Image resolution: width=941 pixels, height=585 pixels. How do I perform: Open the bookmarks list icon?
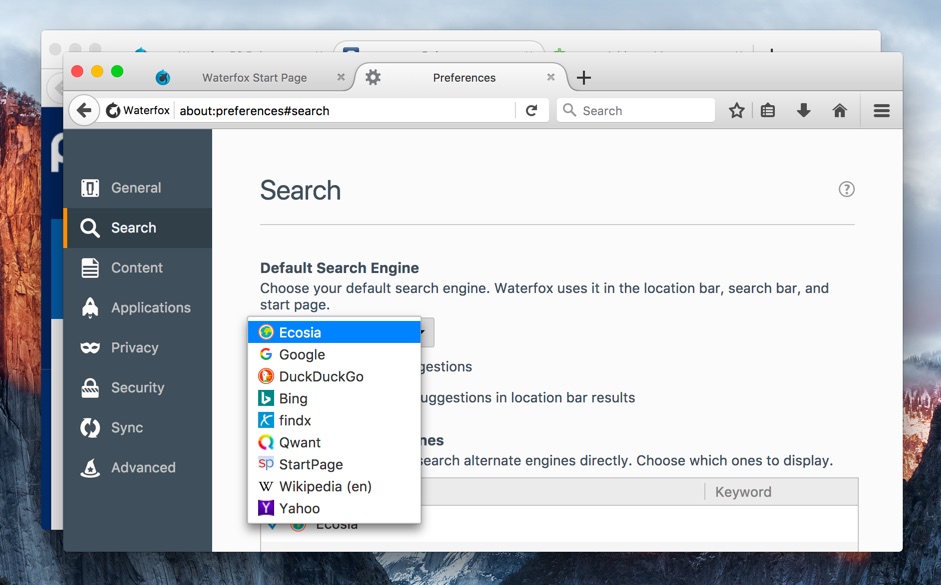768,111
